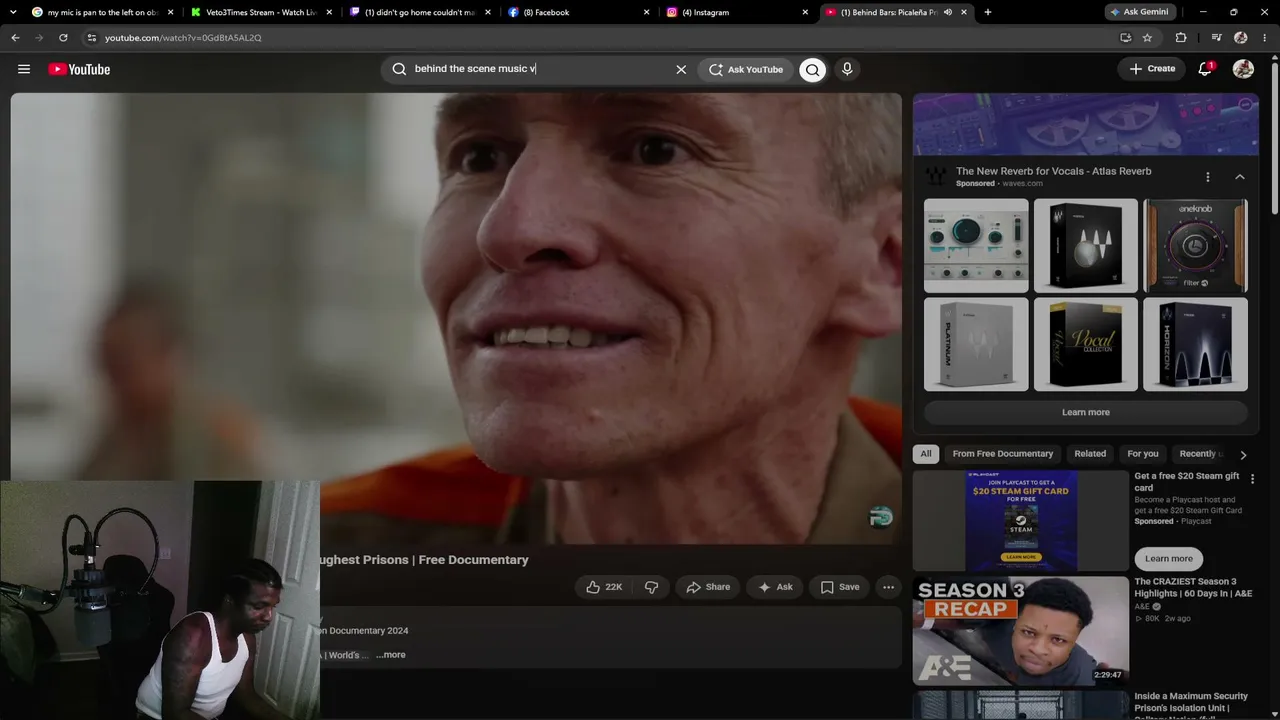Image resolution: width=1280 pixels, height=720 pixels.
Task: Open Steam gift card ad options
Action: (1252, 479)
